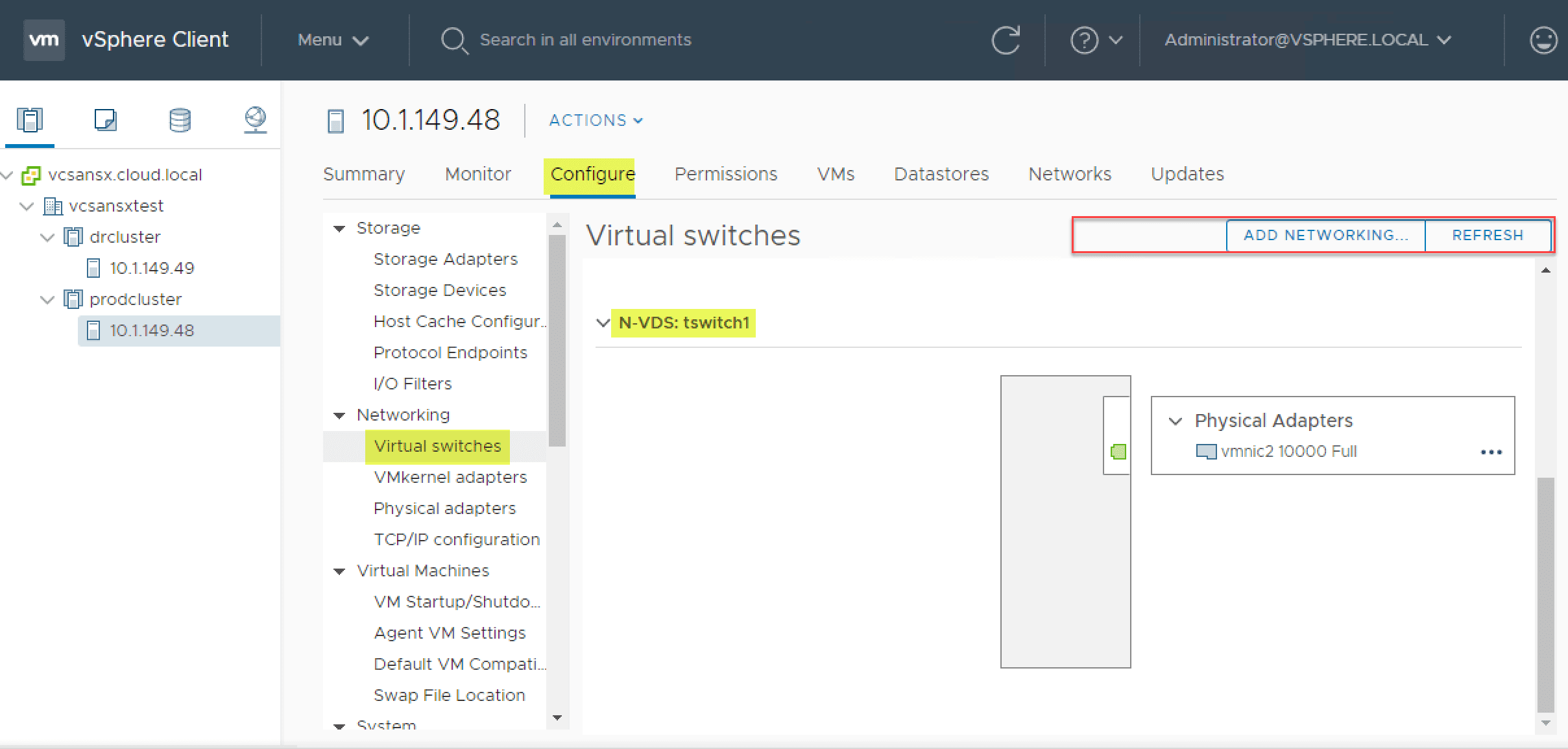This screenshot has height=749, width=1568.
Task: Click the refresh icon in the top bar
Action: (1006, 40)
